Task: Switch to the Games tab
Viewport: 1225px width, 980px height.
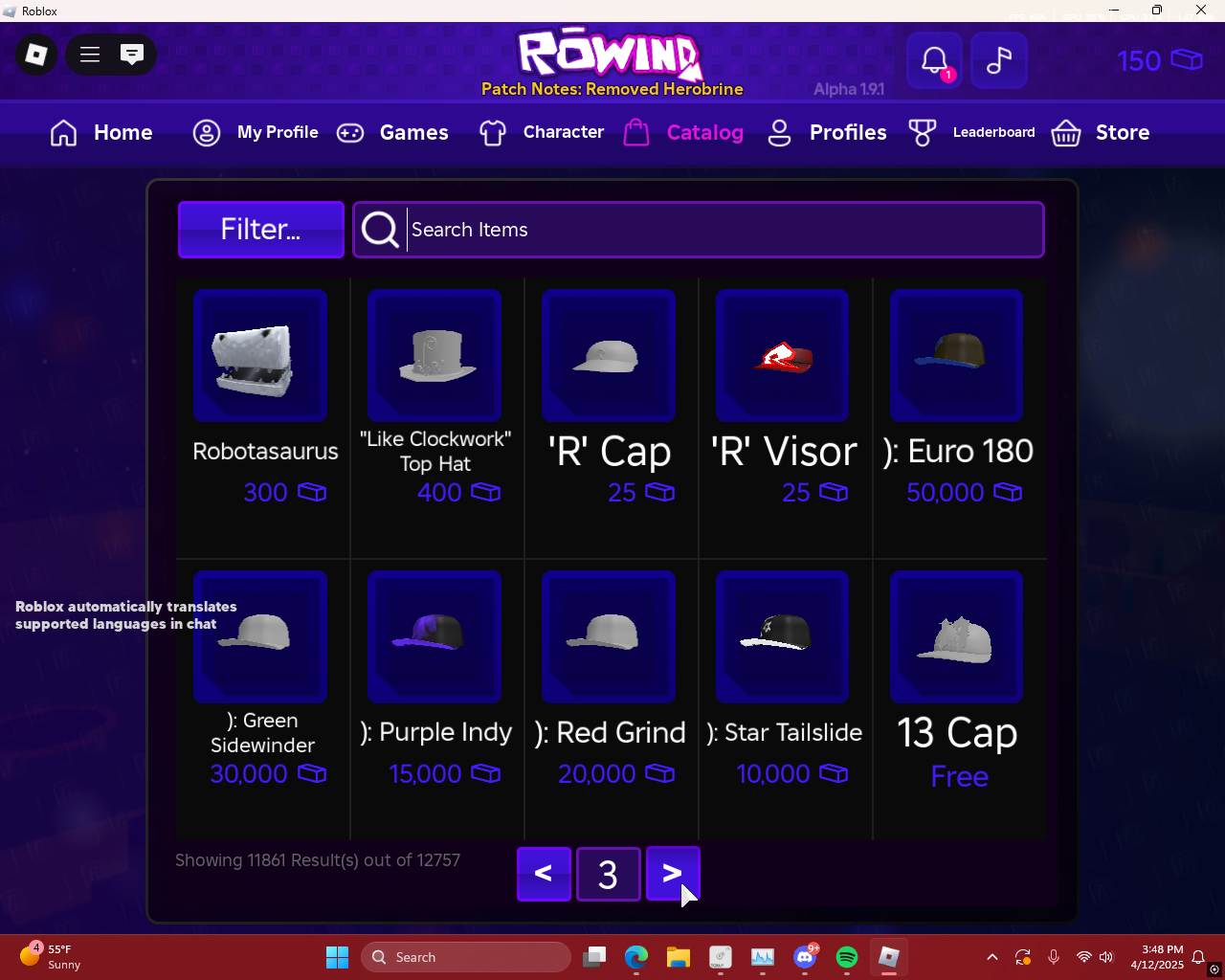Action: point(392,132)
